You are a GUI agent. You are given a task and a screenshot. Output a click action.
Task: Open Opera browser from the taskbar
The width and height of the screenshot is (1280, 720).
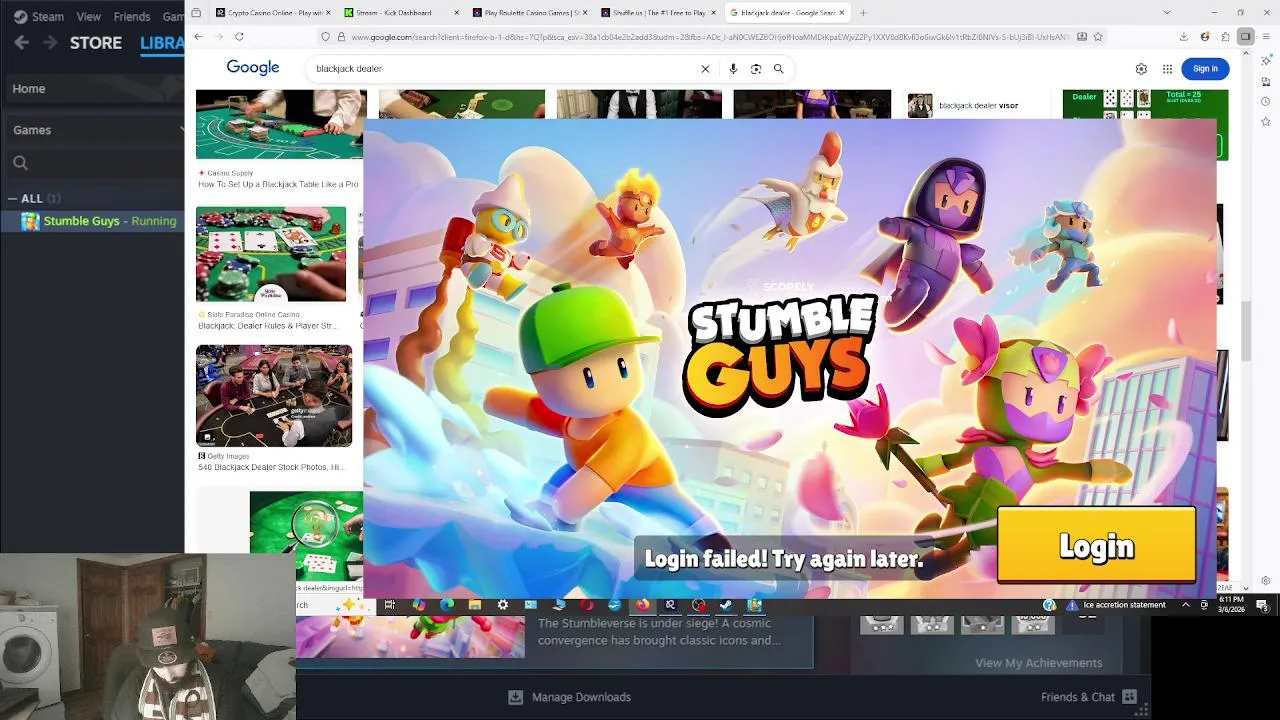pos(587,605)
